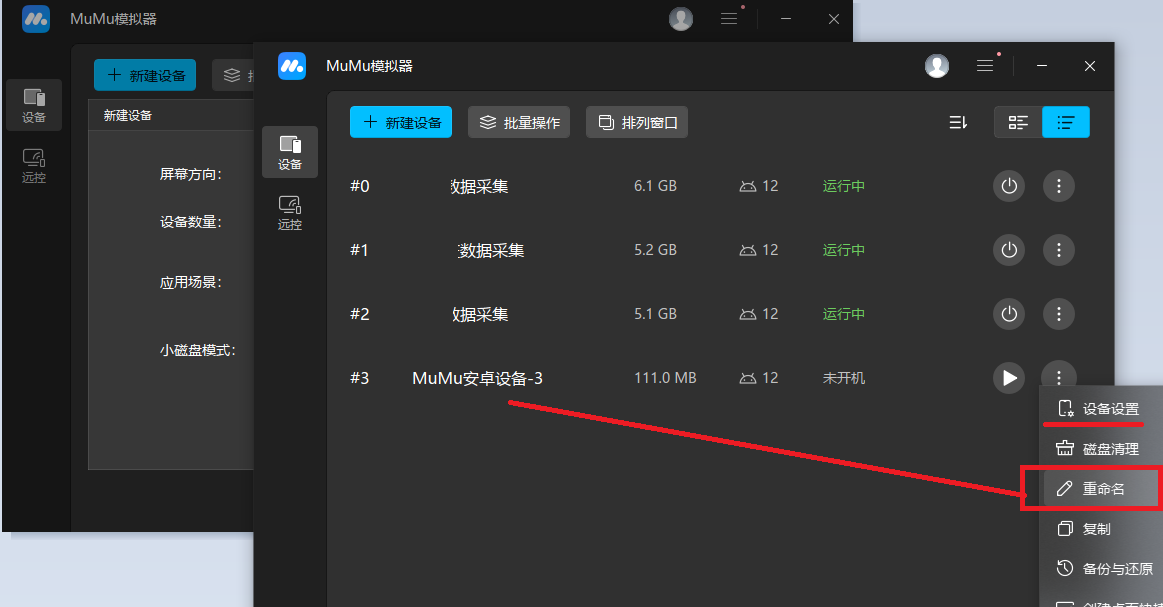1163x607 pixels.
Task: Click 运行中 status of device #0
Action: coord(843,186)
